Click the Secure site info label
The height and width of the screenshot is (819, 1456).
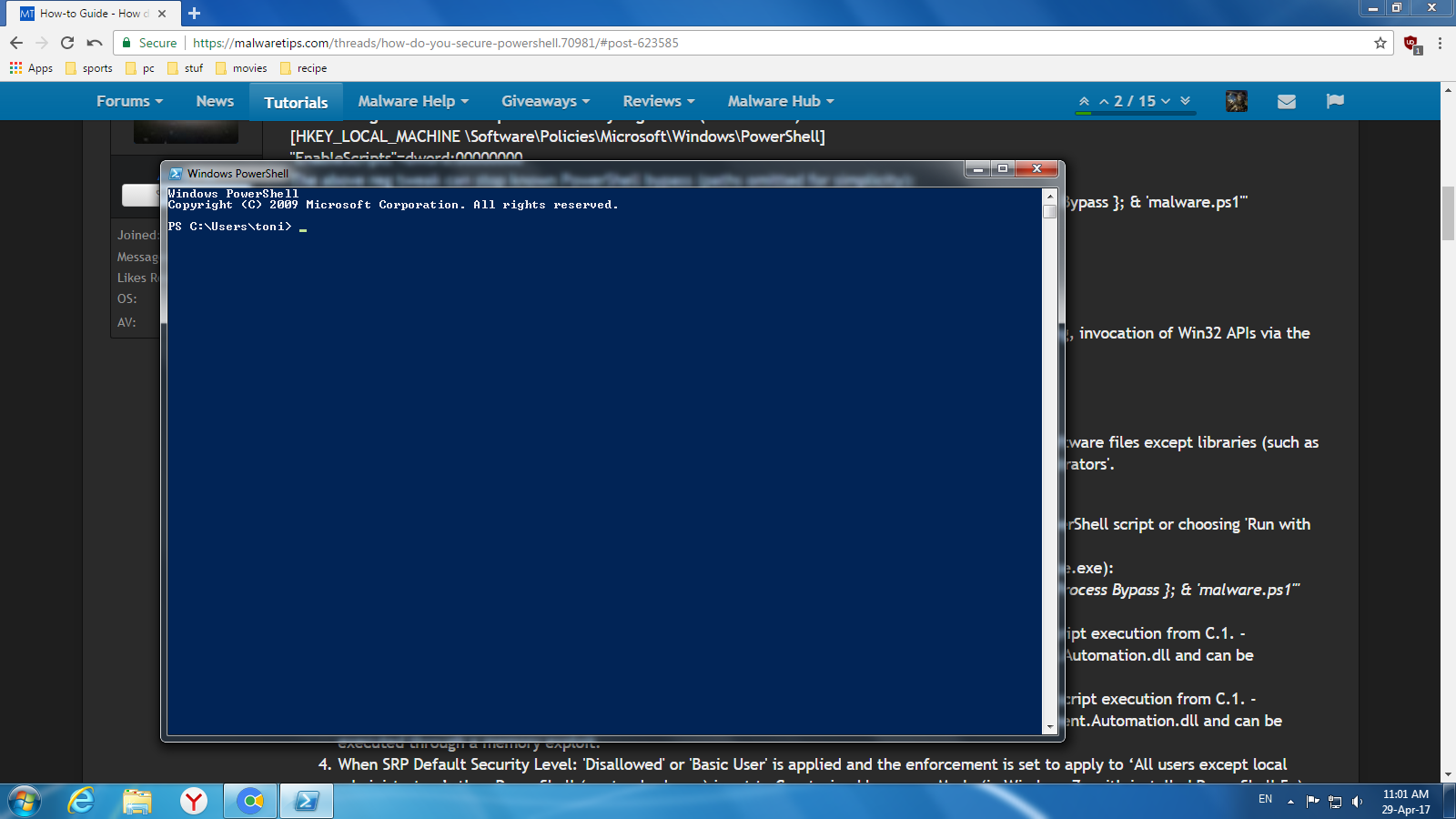click(150, 43)
